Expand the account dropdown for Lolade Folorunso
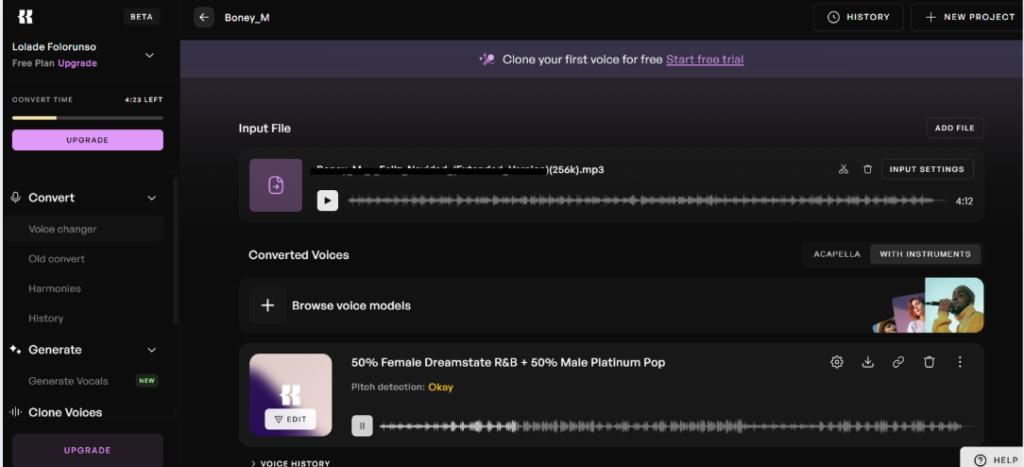The image size is (1024, 467). point(149,55)
